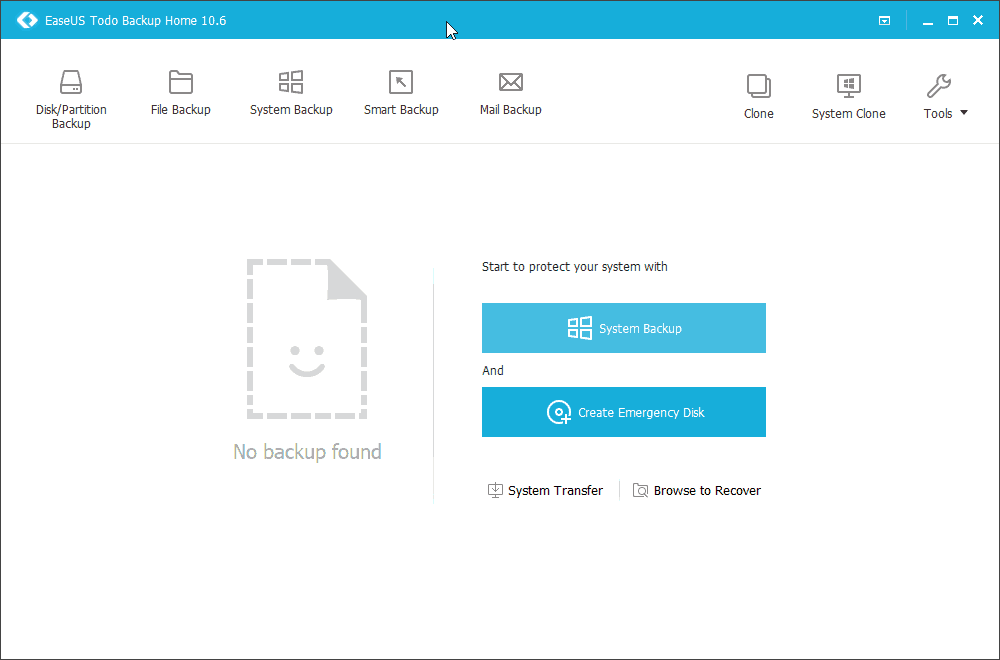Open Mail Backup
The image size is (1000, 660).
pyautogui.click(x=510, y=92)
